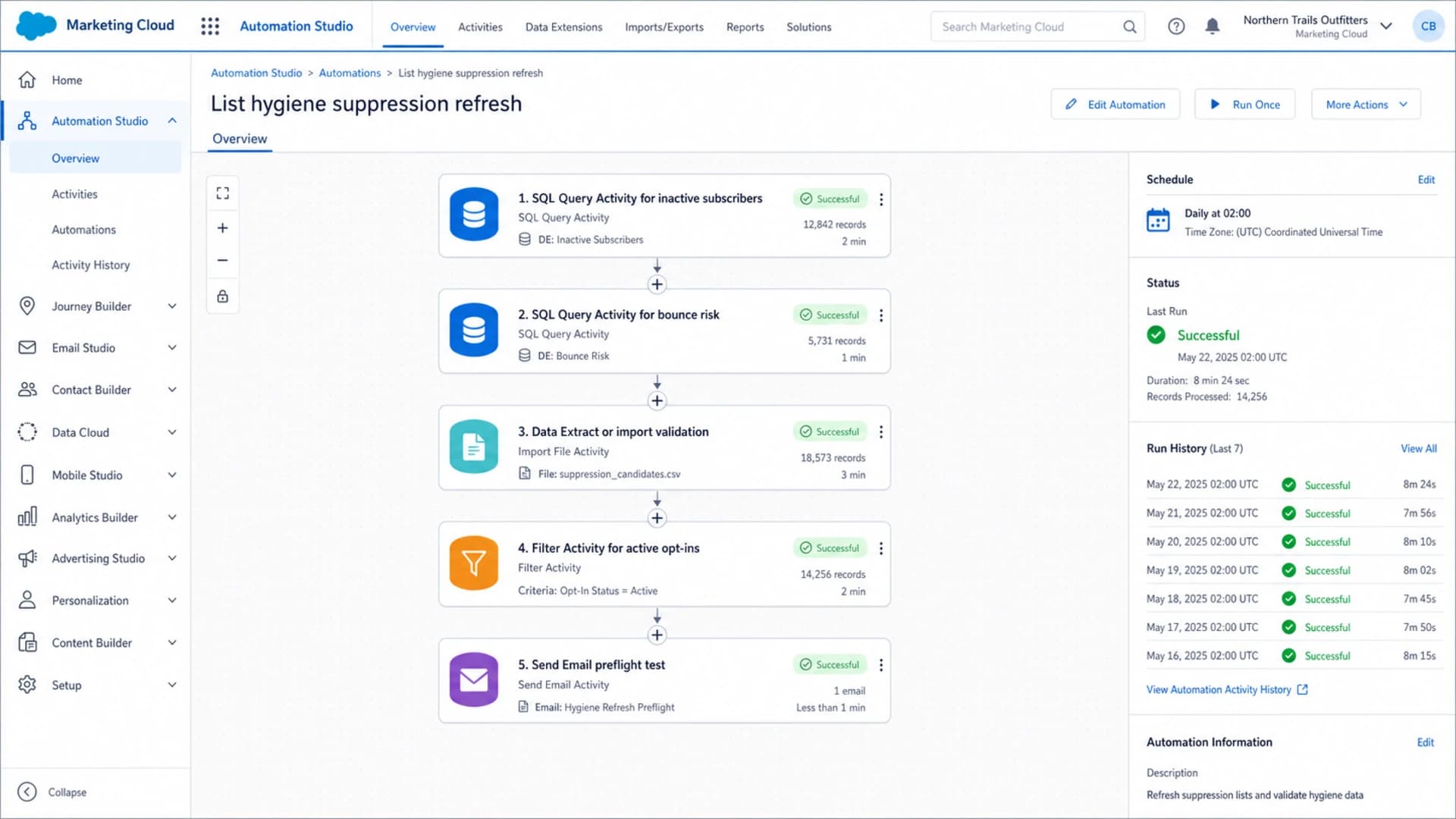The height and width of the screenshot is (819, 1456).
Task: Expand Personalization in sidebar
Action: tap(172, 600)
